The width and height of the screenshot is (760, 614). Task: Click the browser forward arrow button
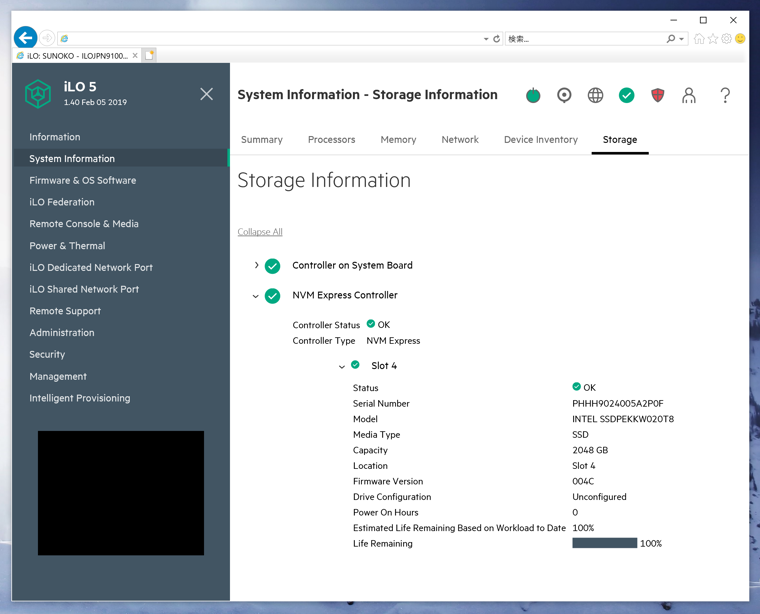pos(47,38)
